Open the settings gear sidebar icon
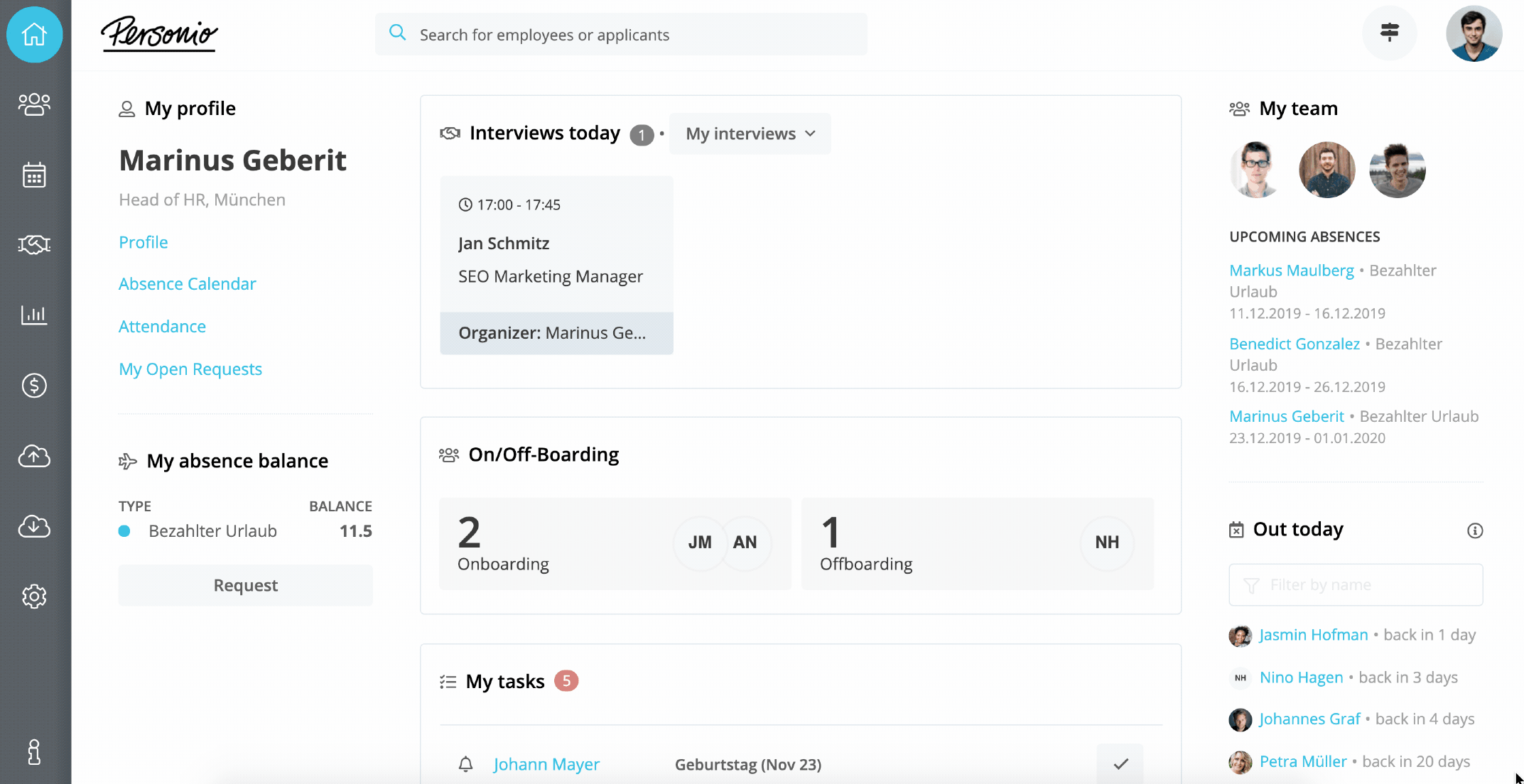The width and height of the screenshot is (1524, 784). pyautogui.click(x=34, y=597)
